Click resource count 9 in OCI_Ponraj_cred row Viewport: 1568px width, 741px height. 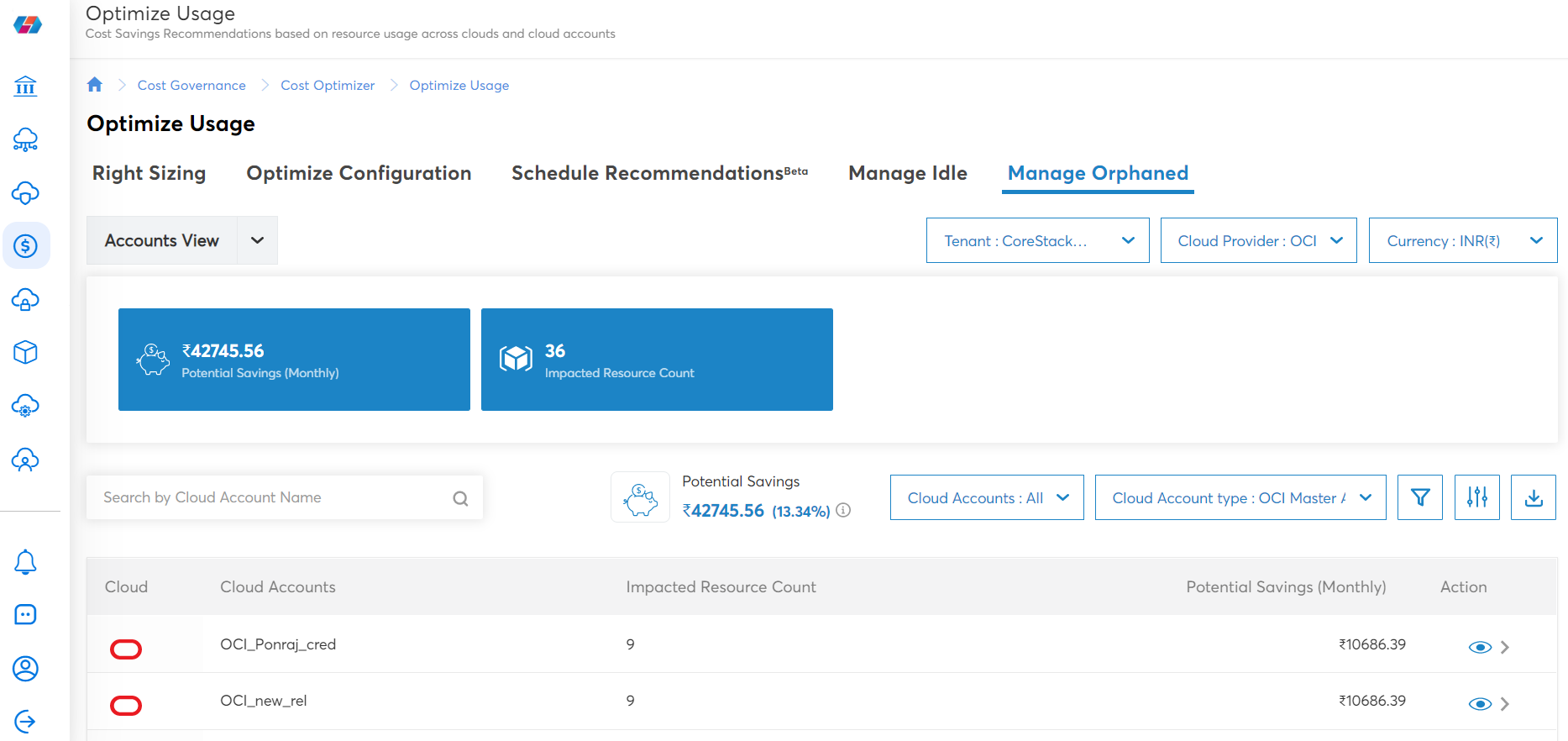pos(631,644)
